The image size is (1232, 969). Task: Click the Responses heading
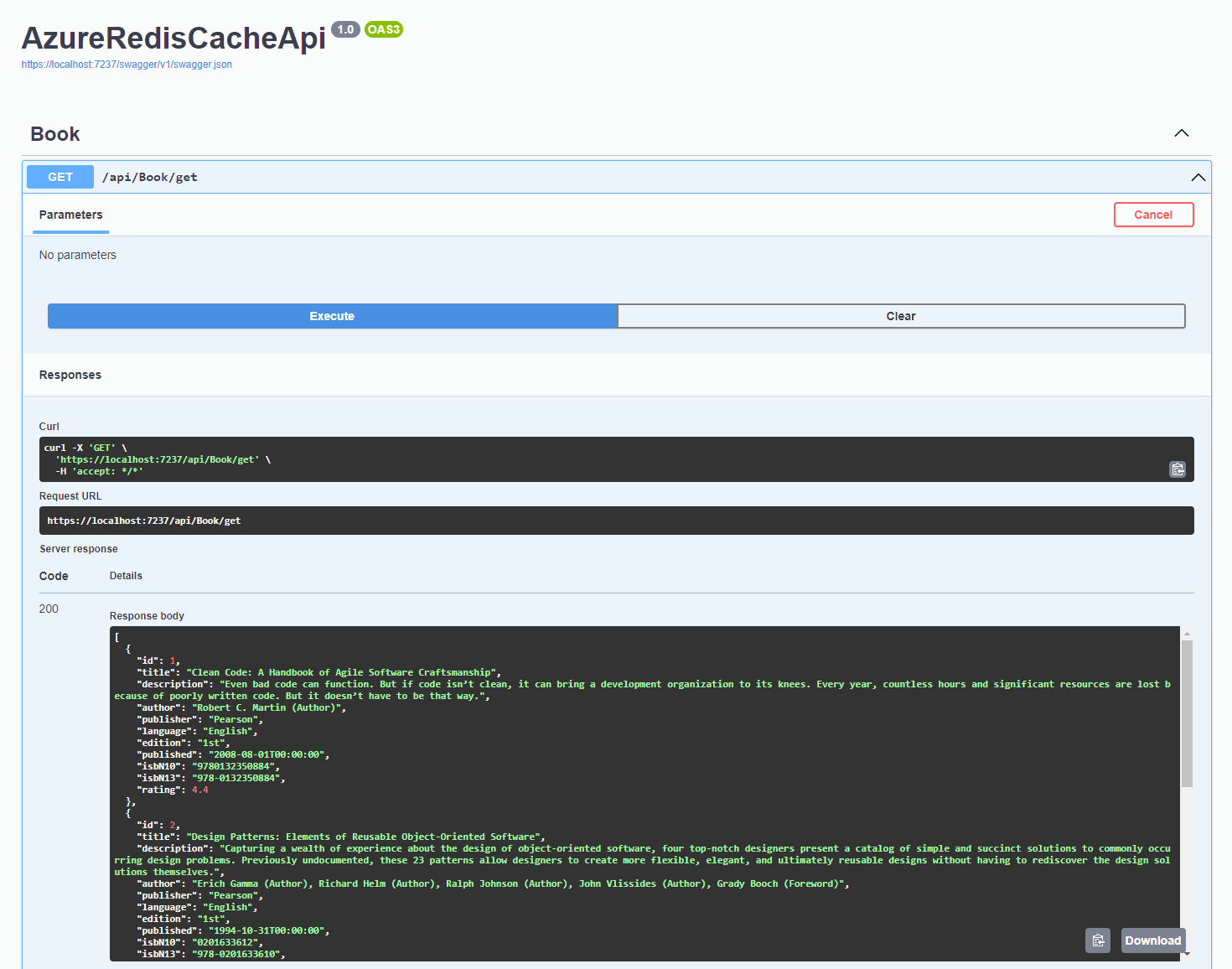pos(70,375)
